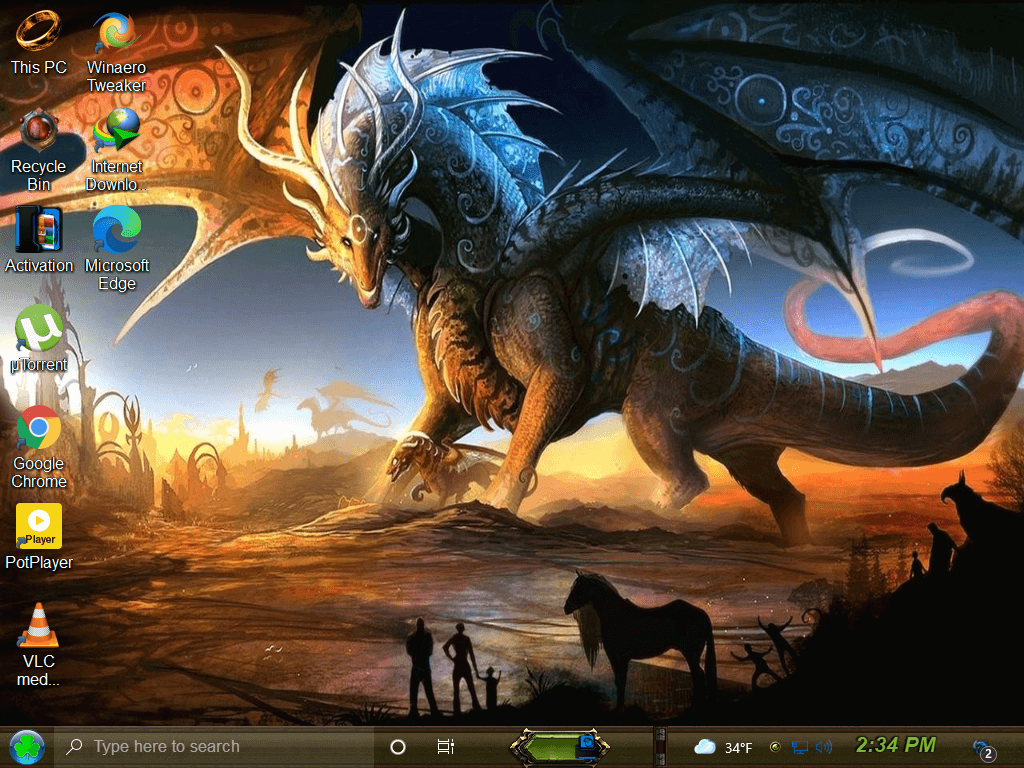
Task: Click the 'Type here to search' box
Action: (x=214, y=746)
